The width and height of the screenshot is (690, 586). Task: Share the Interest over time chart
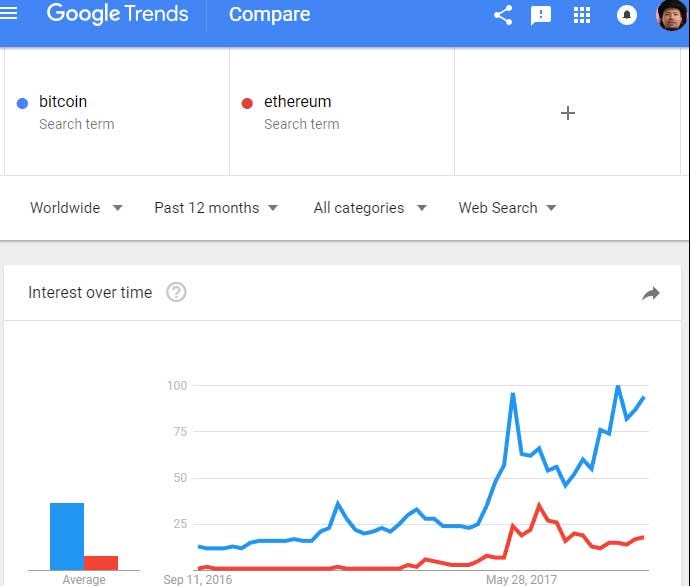tap(651, 293)
